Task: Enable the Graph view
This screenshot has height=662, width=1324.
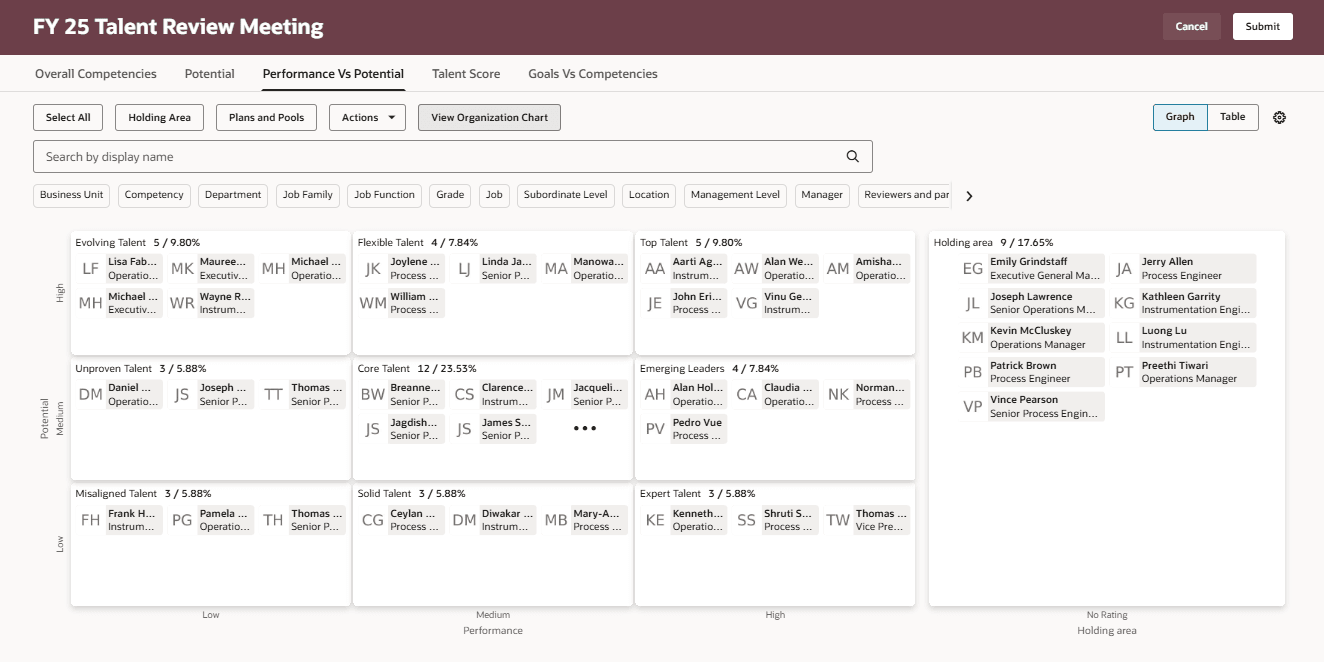Action: click(1179, 117)
